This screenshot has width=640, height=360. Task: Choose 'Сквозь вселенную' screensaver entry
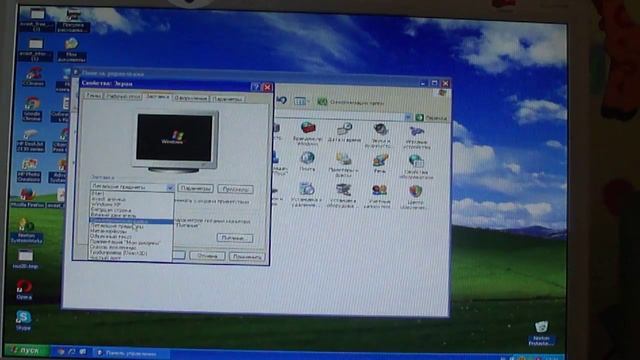pos(131,247)
